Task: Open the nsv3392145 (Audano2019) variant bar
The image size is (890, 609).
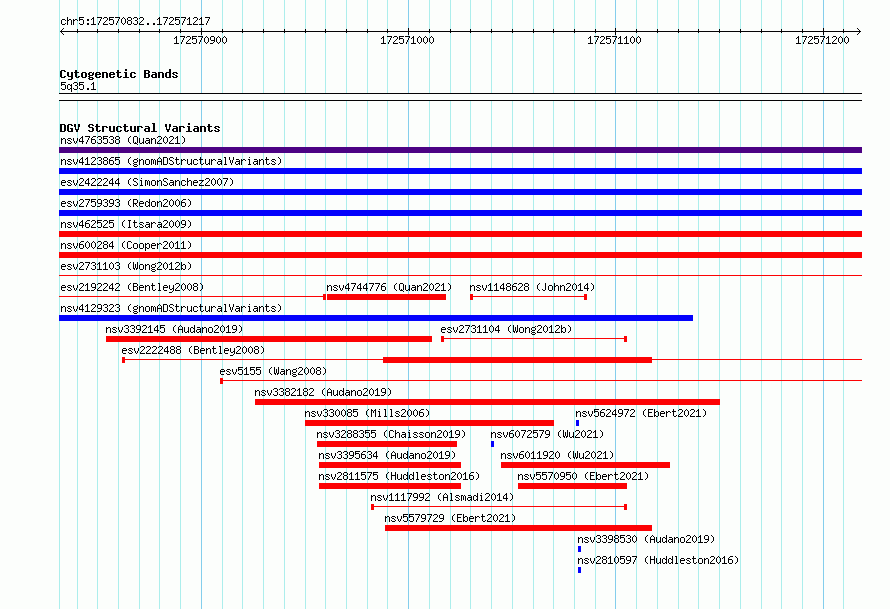Action: (x=269, y=339)
